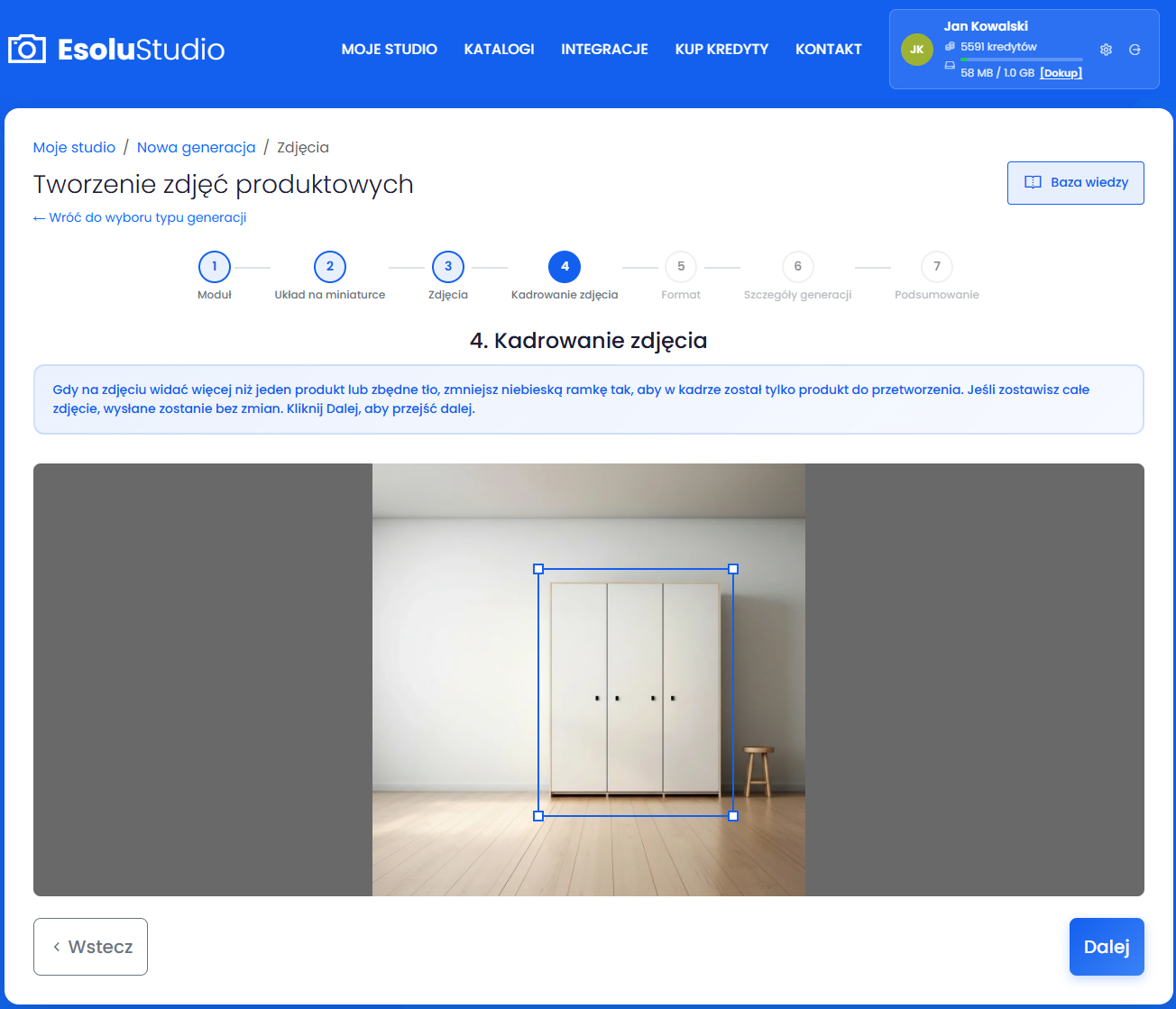Click the blue cropping instruction info box
The height and width of the screenshot is (1009, 1176).
point(589,399)
